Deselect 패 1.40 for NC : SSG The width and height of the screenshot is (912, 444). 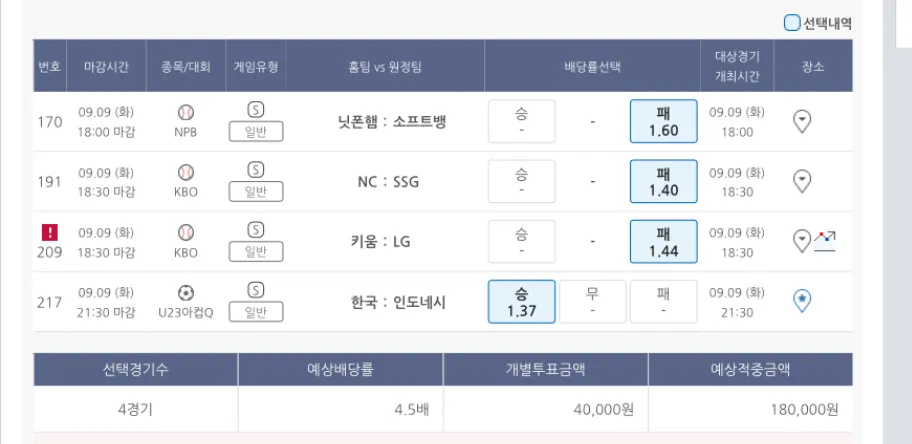tap(663, 182)
